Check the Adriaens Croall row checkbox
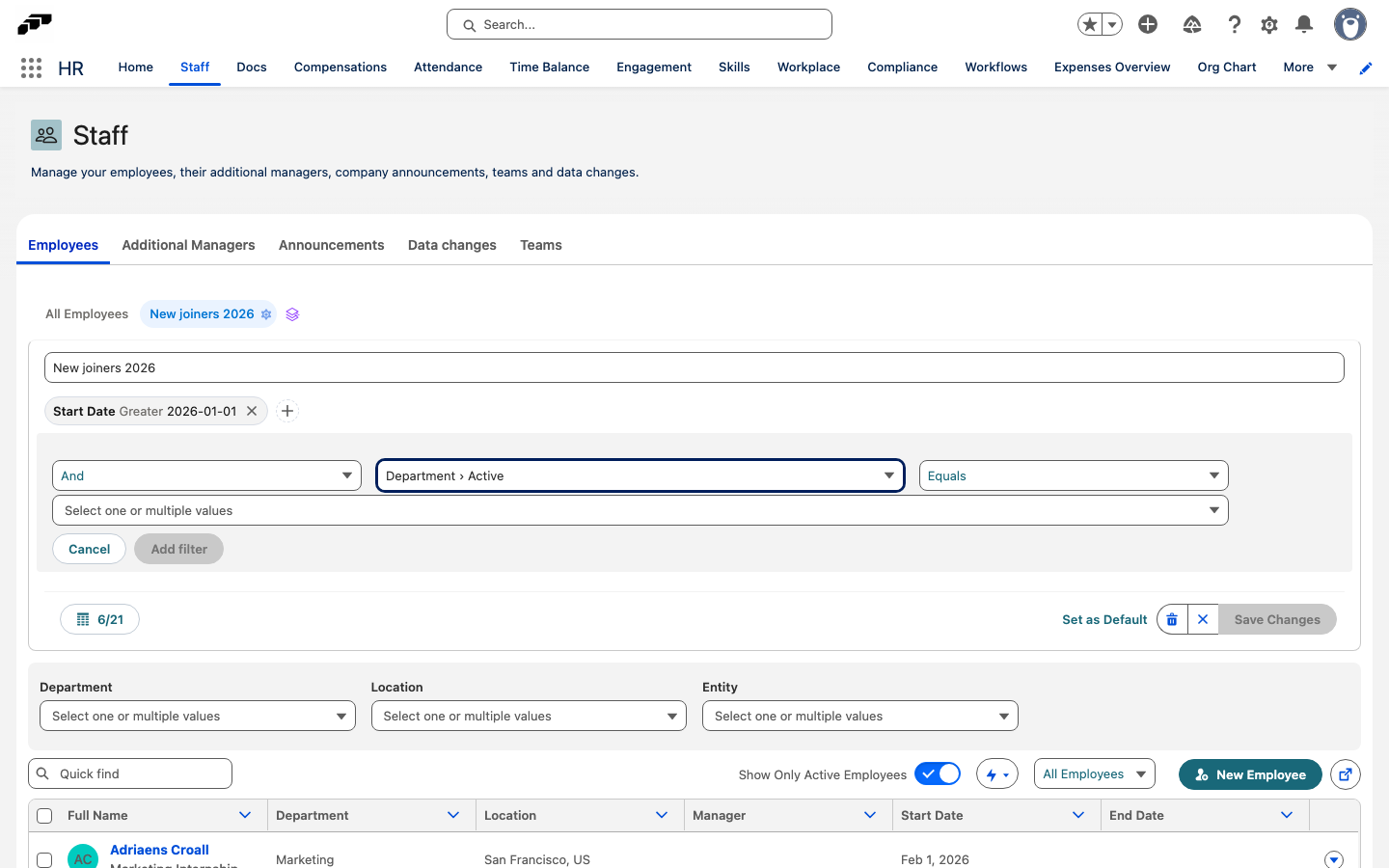 [x=44, y=859]
